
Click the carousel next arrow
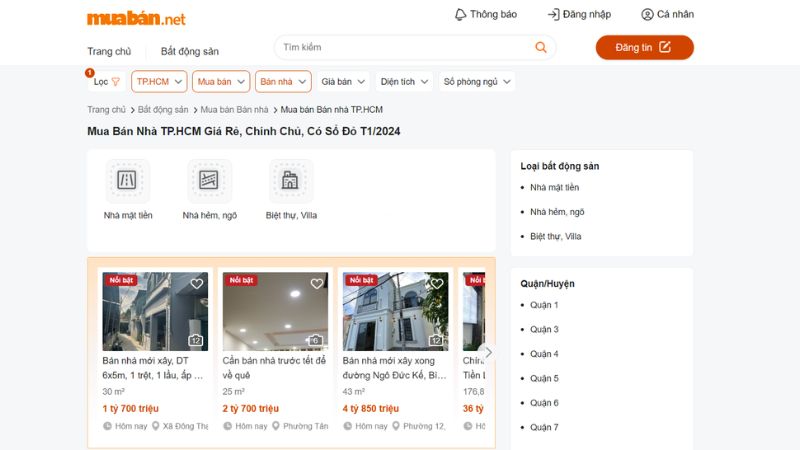487,352
